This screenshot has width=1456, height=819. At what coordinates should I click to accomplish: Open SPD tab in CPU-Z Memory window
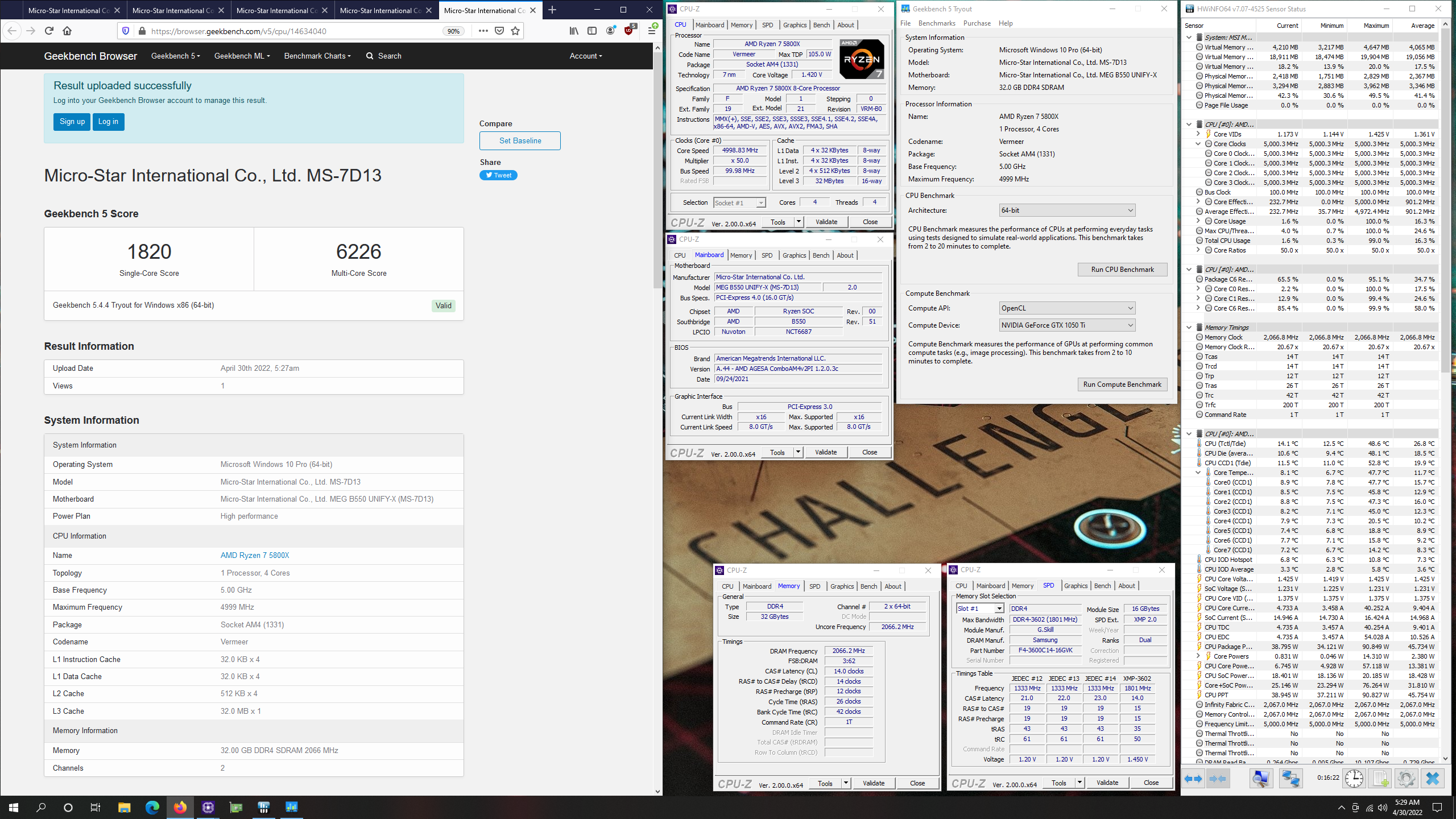814,586
